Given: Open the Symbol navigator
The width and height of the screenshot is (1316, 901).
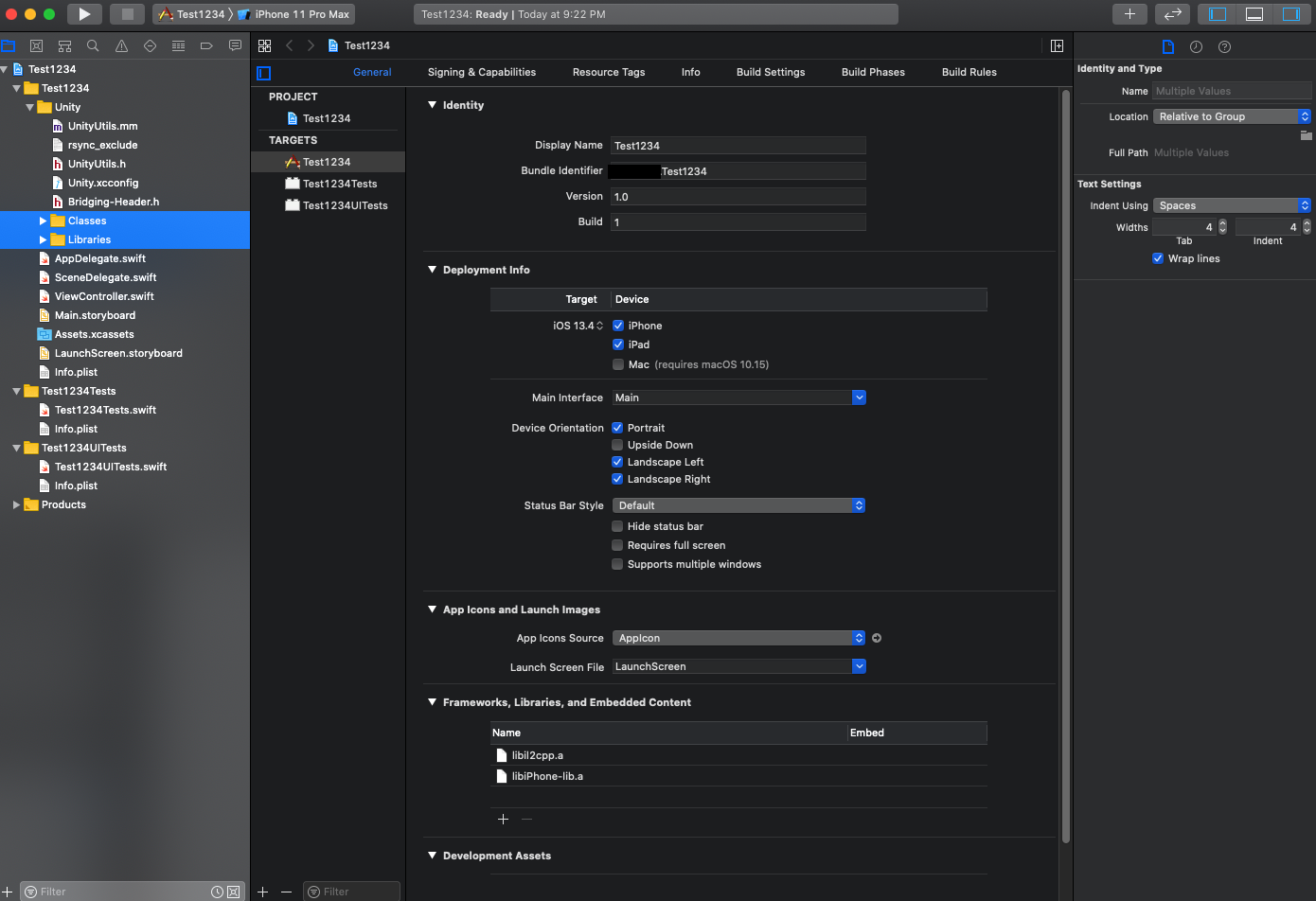Looking at the screenshot, I should [x=64, y=45].
